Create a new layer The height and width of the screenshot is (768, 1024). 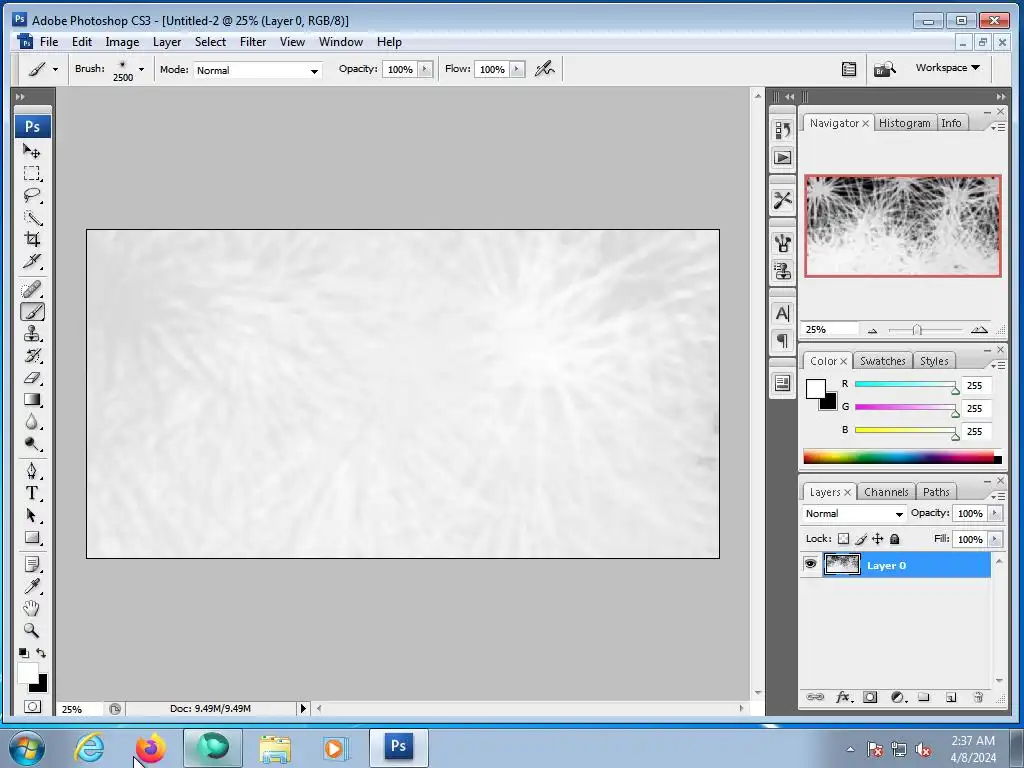pyautogui.click(x=951, y=697)
